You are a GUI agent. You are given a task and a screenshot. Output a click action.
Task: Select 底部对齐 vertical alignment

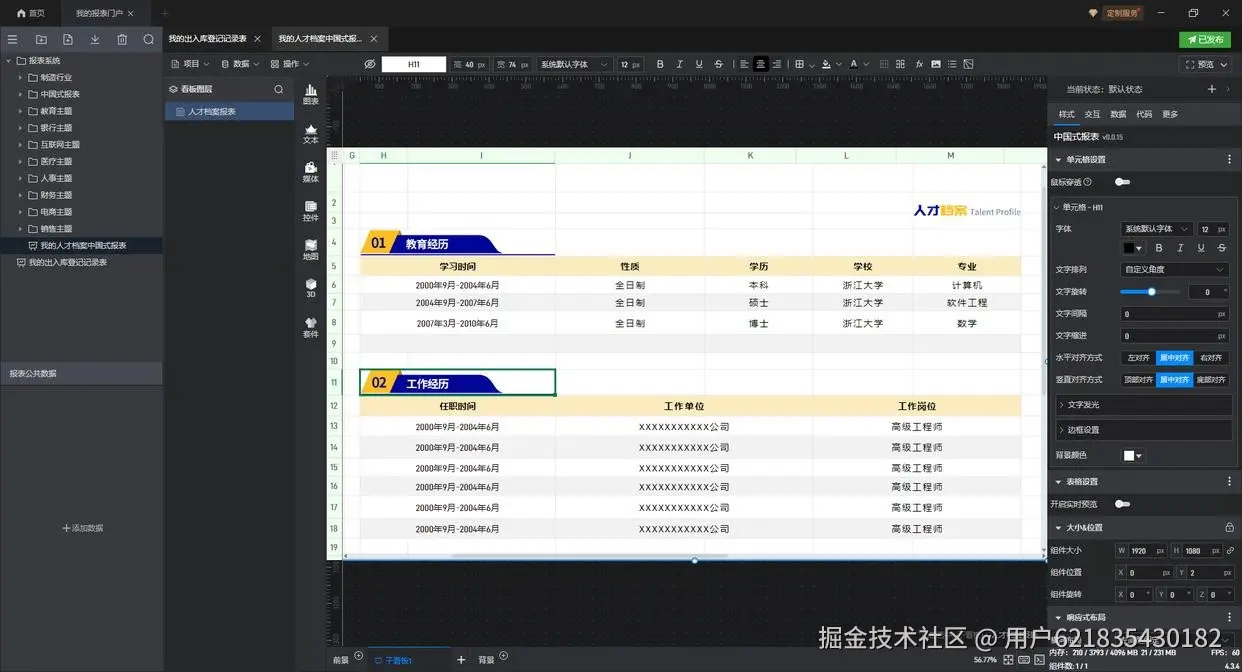[x=1211, y=380]
